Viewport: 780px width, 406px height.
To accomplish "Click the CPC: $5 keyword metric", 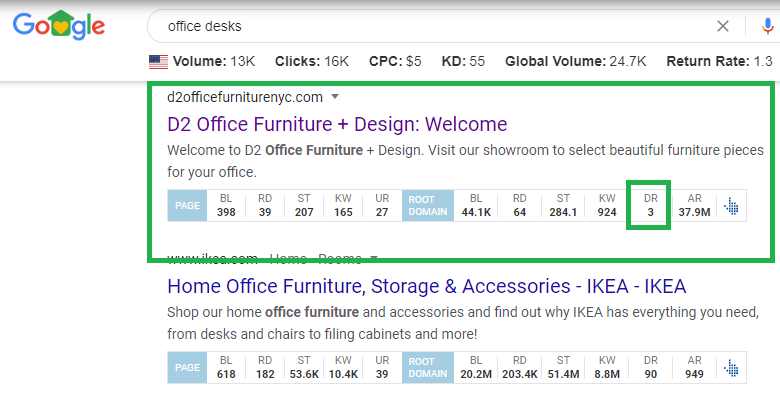I will [x=395, y=62].
